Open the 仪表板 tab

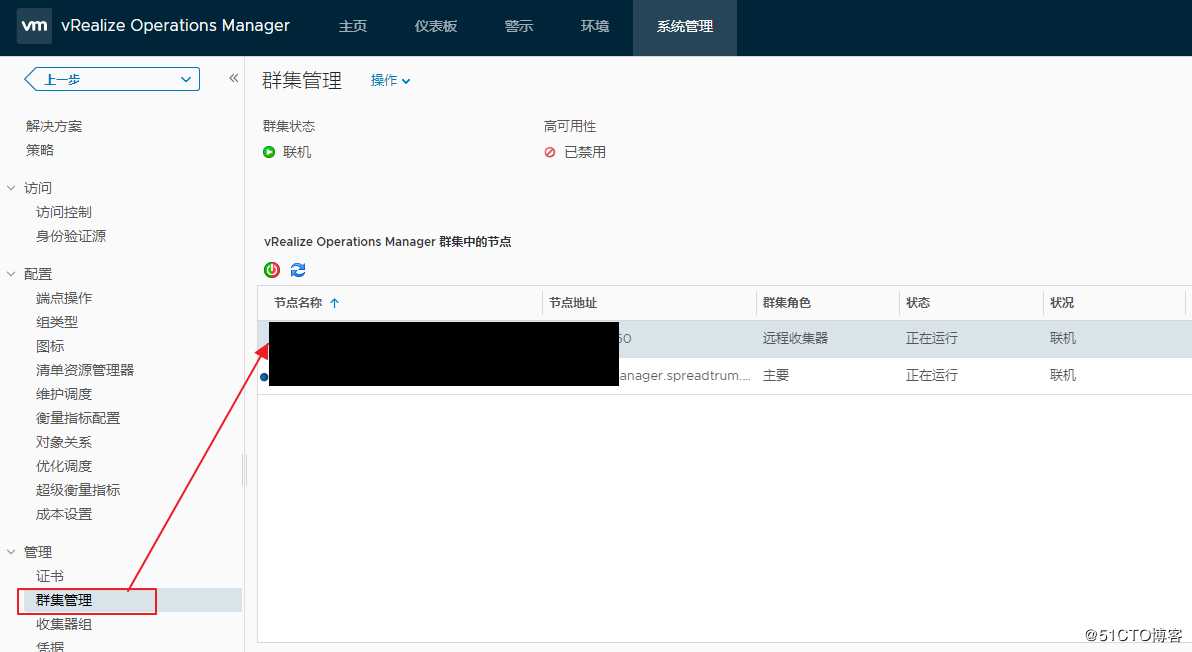436,27
